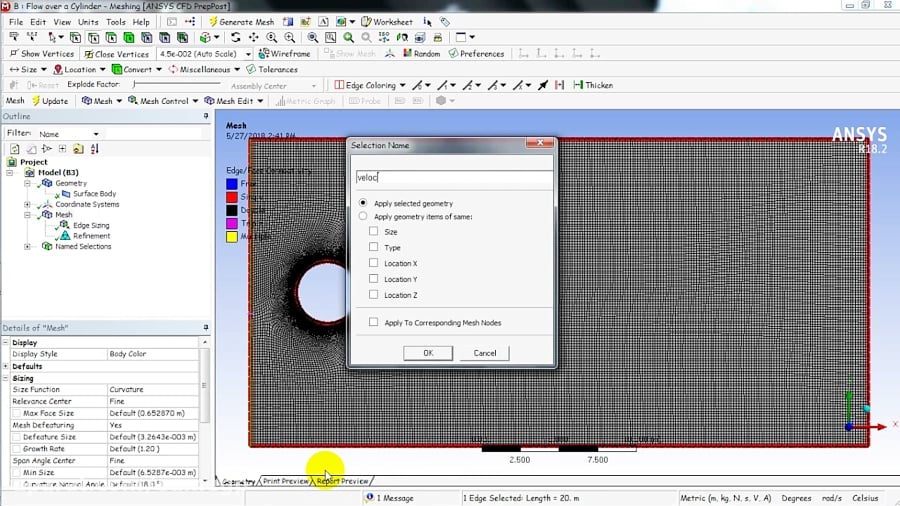
Task: Click the selection name text field
Action: click(453, 177)
